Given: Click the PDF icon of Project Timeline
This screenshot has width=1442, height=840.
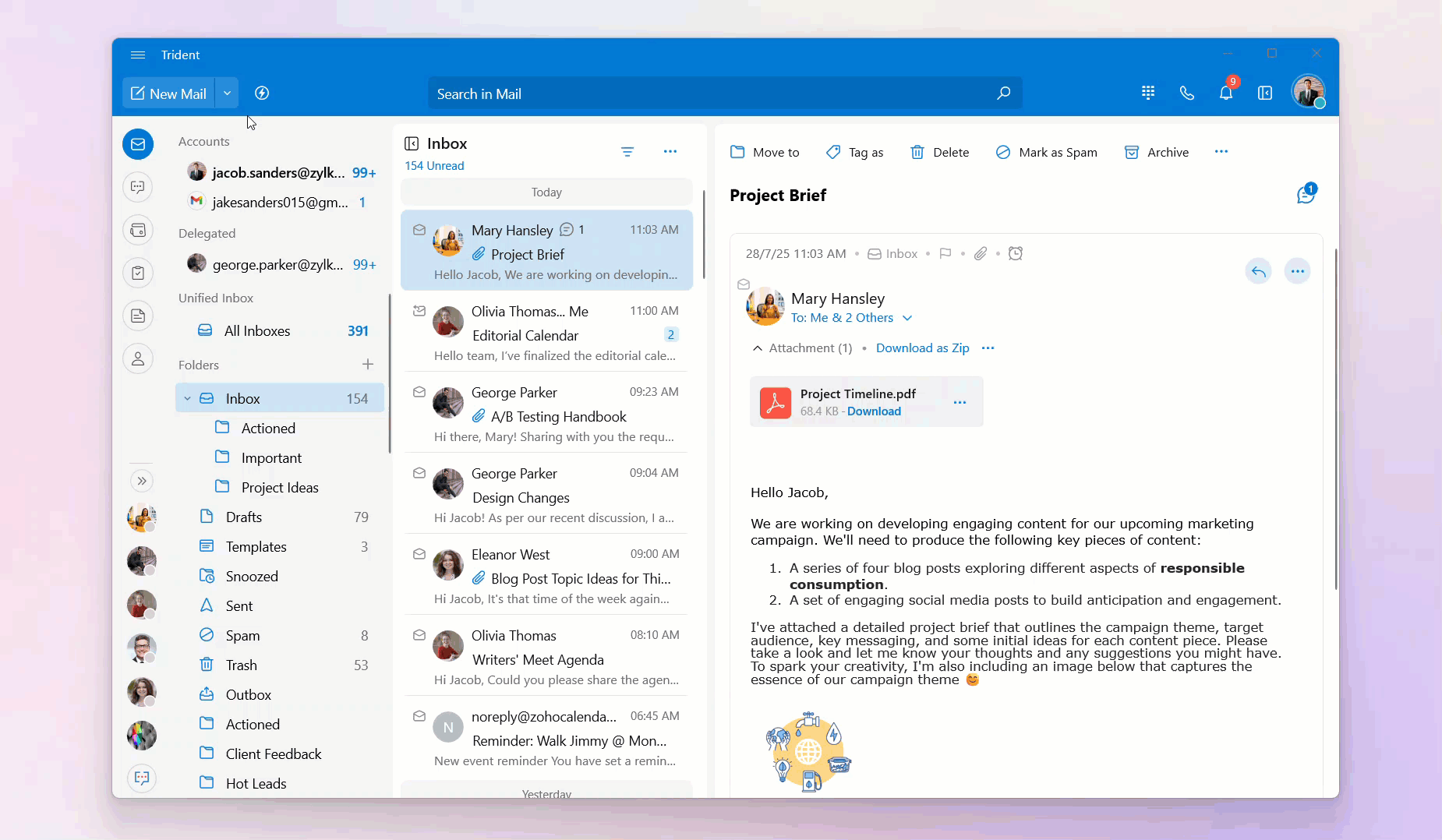Looking at the screenshot, I should 776,403.
